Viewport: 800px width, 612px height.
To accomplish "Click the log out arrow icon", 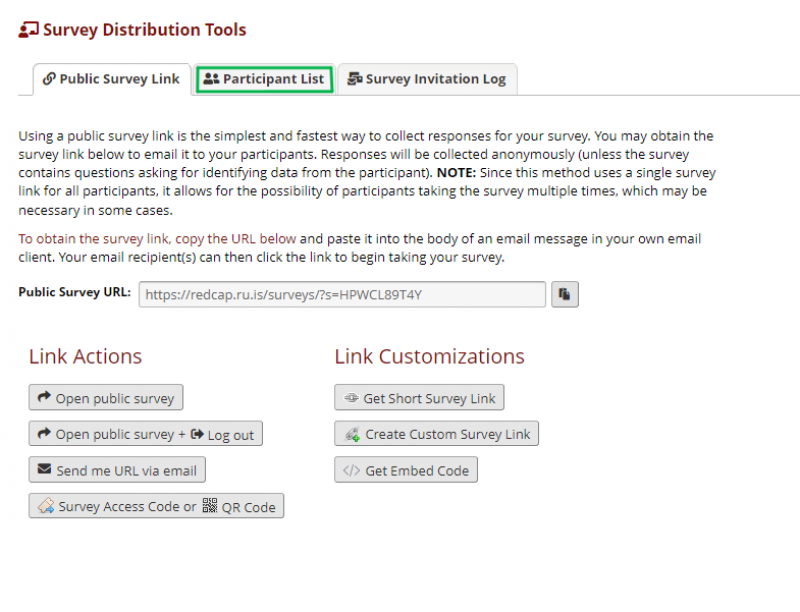I will (197, 434).
